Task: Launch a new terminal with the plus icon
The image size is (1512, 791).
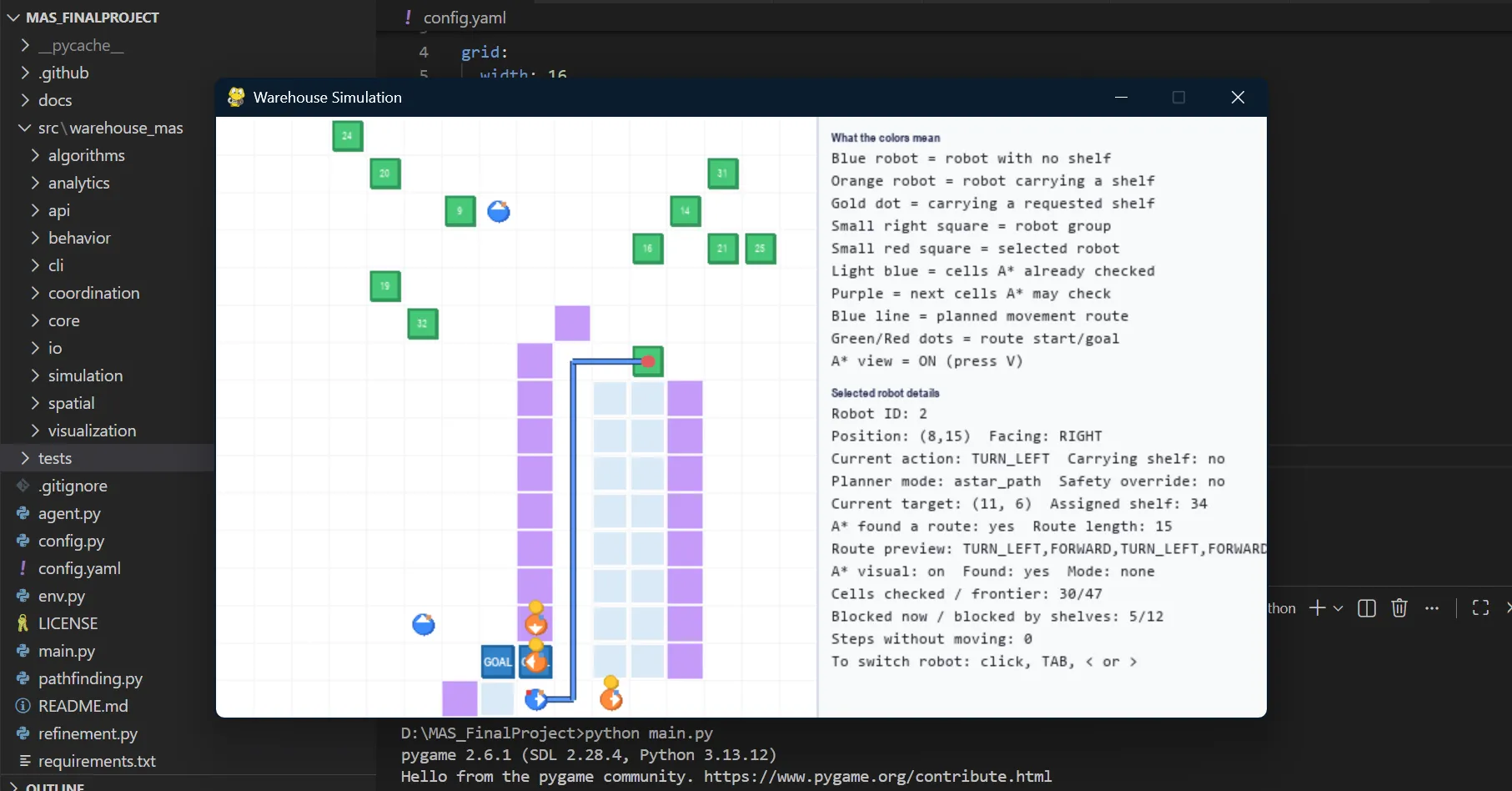Action: point(1316,607)
